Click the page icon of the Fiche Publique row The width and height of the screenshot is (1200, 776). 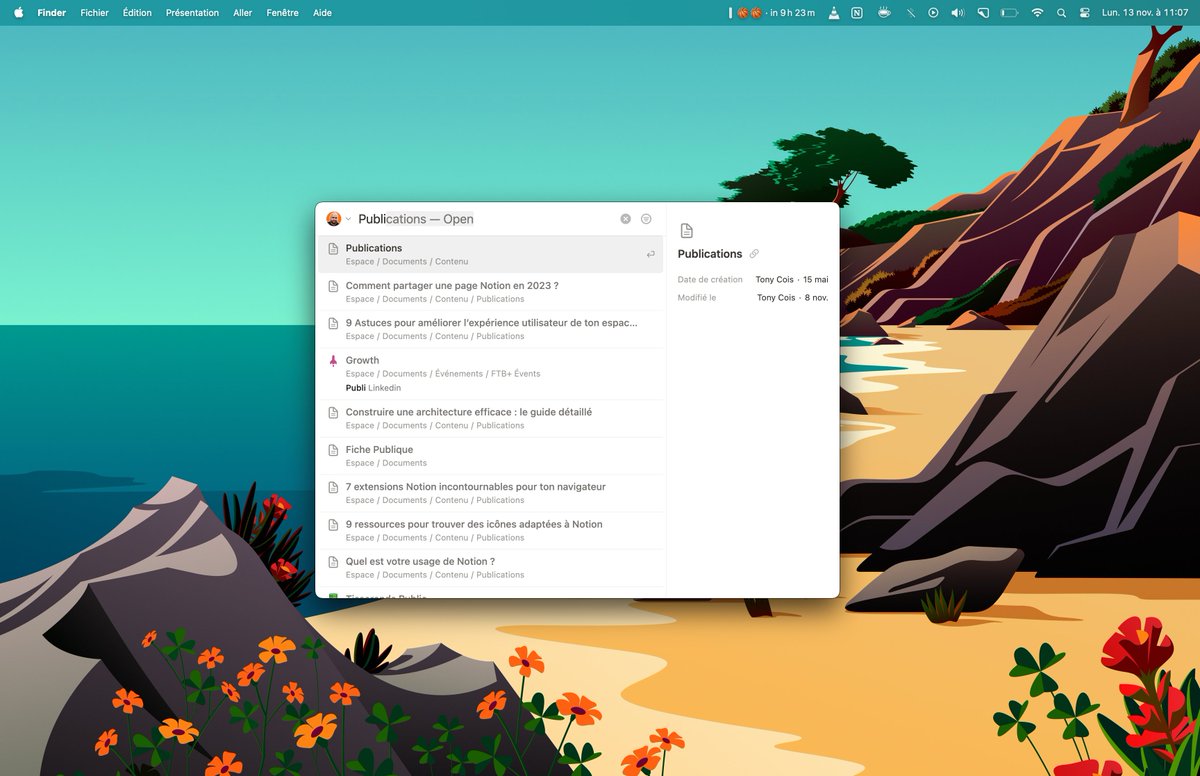pyautogui.click(x=334, y=450)
